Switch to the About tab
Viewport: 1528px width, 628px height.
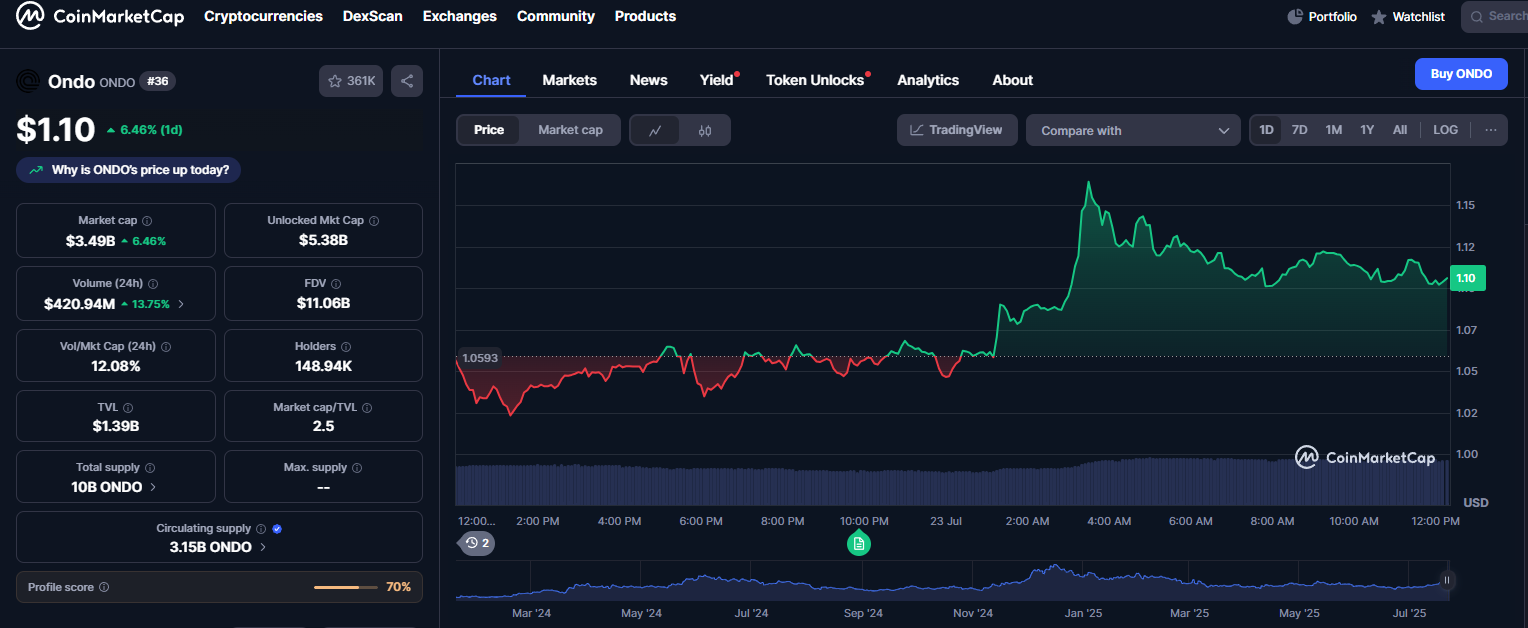[1013, 80]
